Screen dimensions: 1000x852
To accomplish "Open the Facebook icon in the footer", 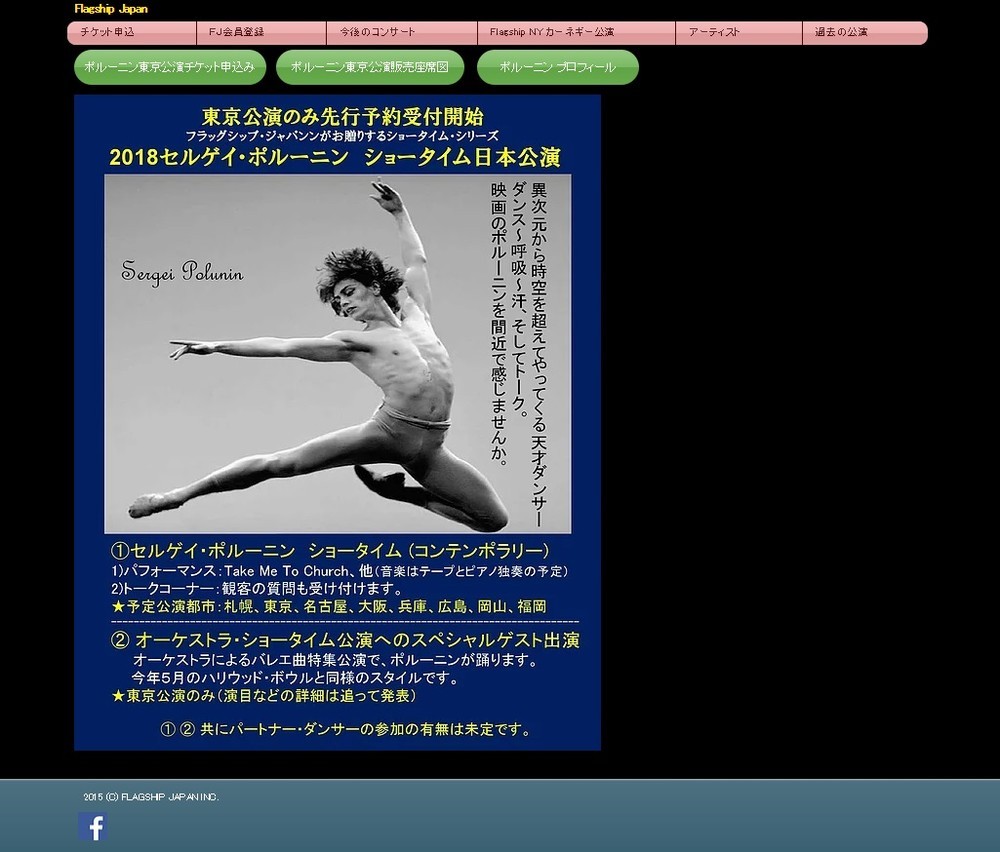I will [93, 827].
